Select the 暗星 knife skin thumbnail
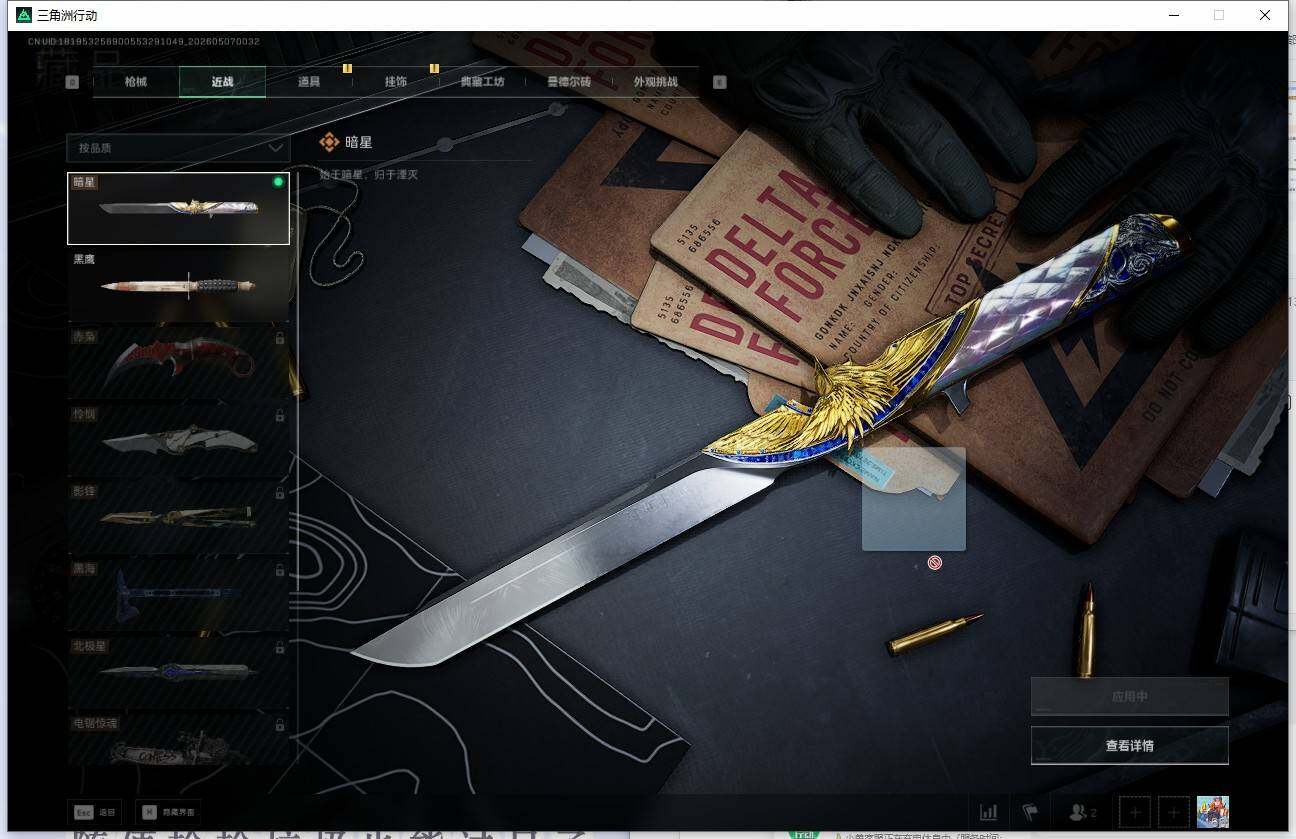Viewport: 1296px width, 839px height. point(179,209)
